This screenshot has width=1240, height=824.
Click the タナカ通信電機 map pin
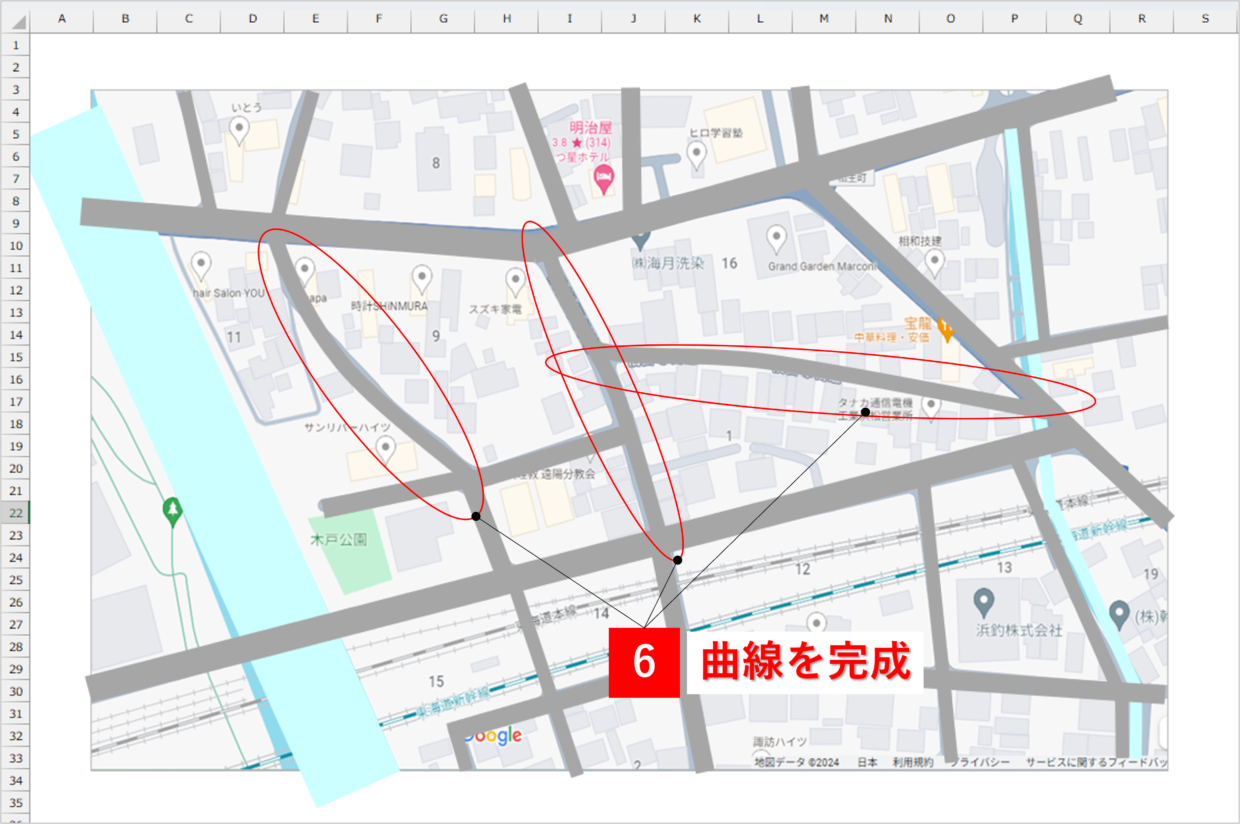(931, 407)
